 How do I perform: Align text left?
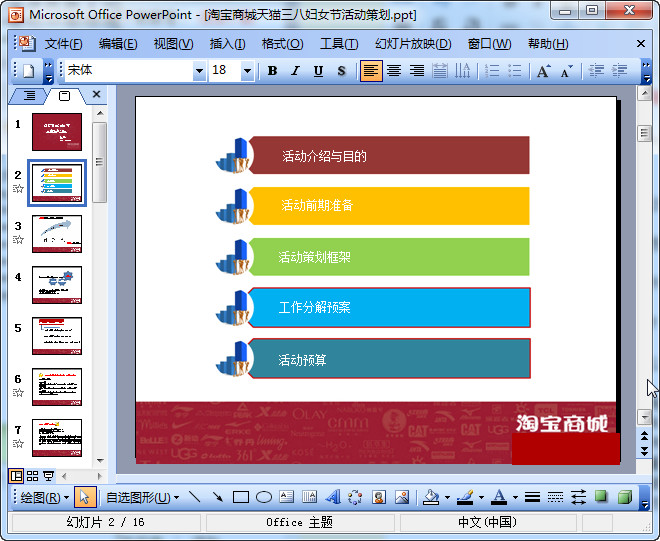click(x=371, y=71)
